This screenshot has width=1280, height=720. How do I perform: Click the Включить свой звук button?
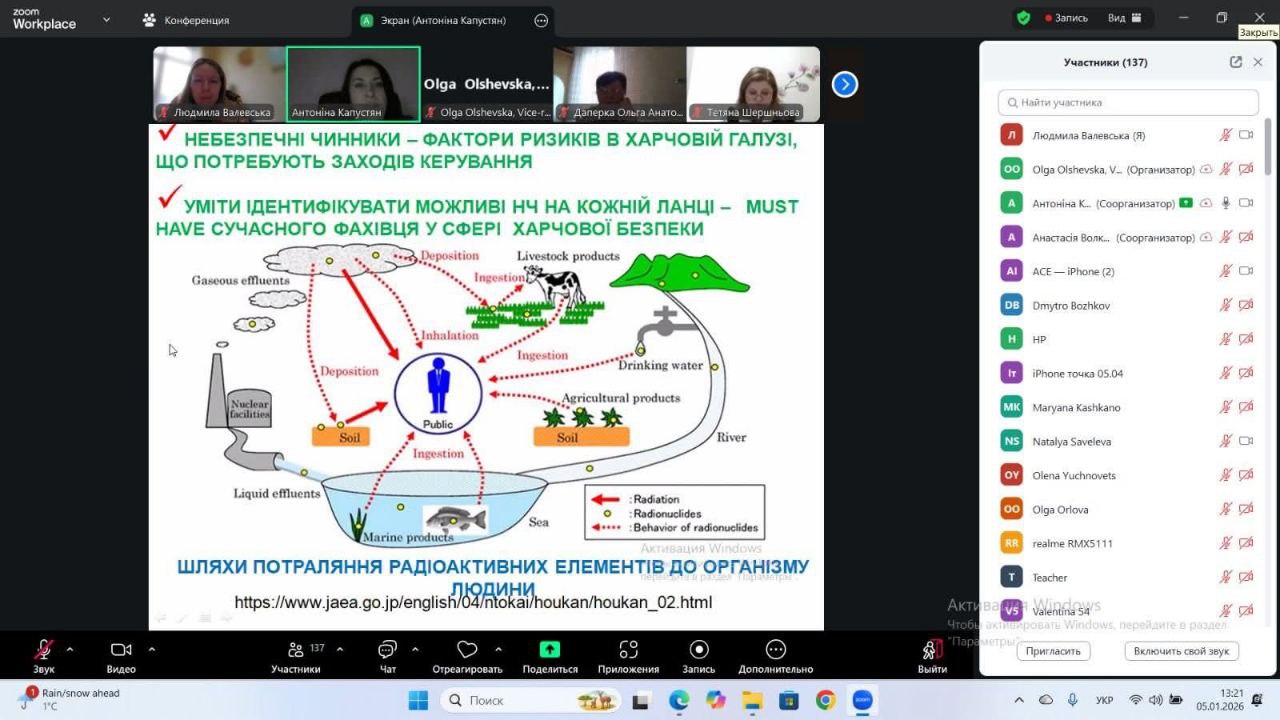1181,651
